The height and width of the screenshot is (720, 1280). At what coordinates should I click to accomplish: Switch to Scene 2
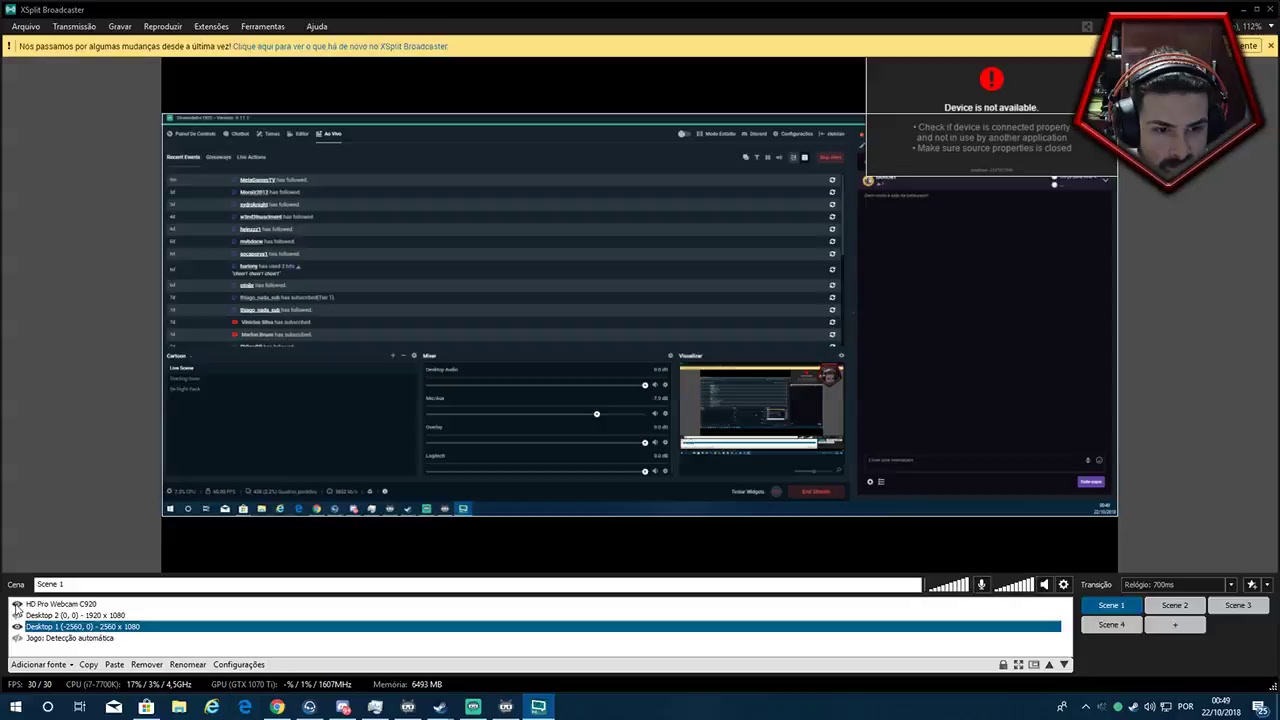point(1175,605)
